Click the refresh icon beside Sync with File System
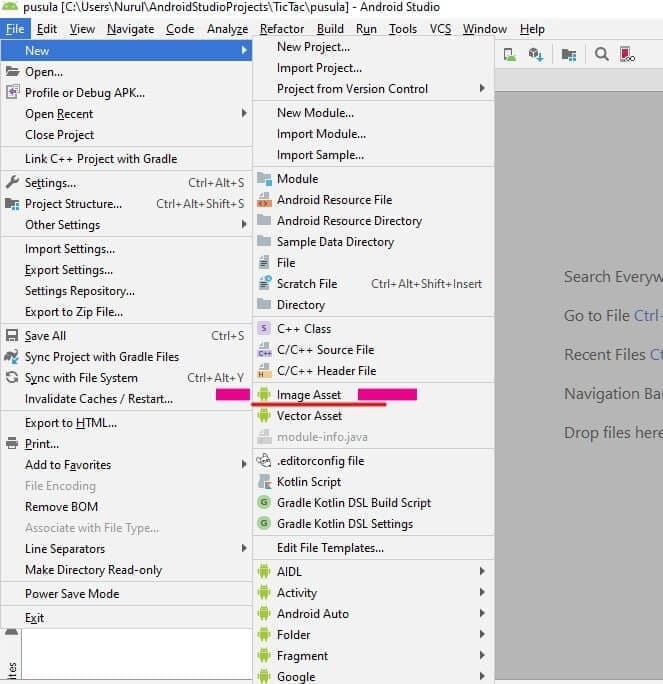Screen dimensions: 663x684 [x=12, y=377]
